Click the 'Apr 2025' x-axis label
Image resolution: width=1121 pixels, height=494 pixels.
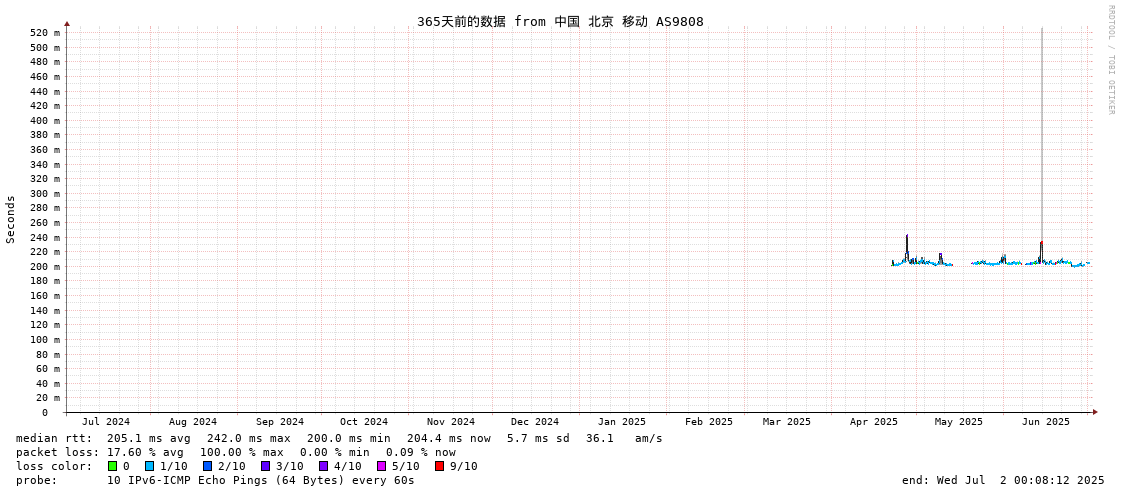[874, 422]
